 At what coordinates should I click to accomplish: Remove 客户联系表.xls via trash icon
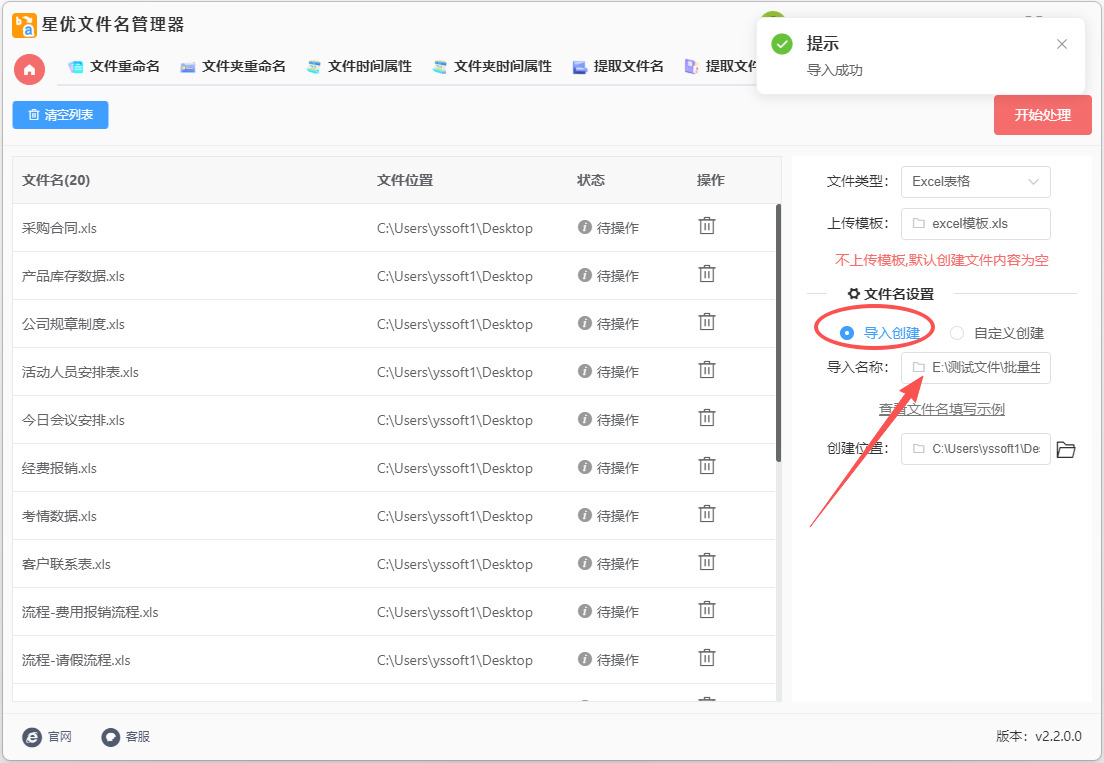click(706, 562)
